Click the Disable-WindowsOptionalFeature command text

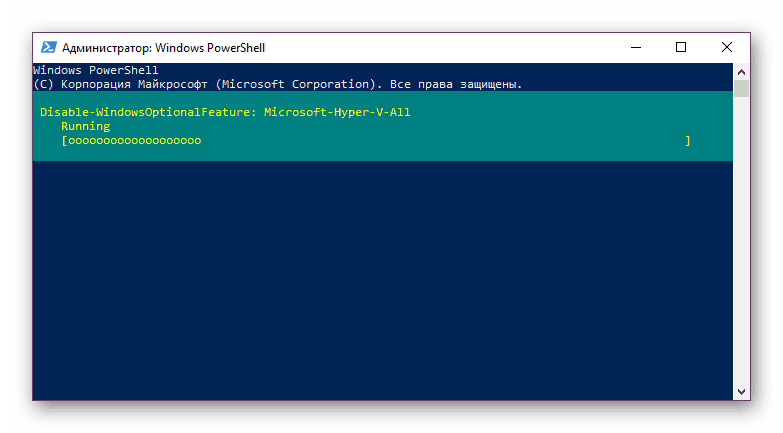tap(148, 113)
